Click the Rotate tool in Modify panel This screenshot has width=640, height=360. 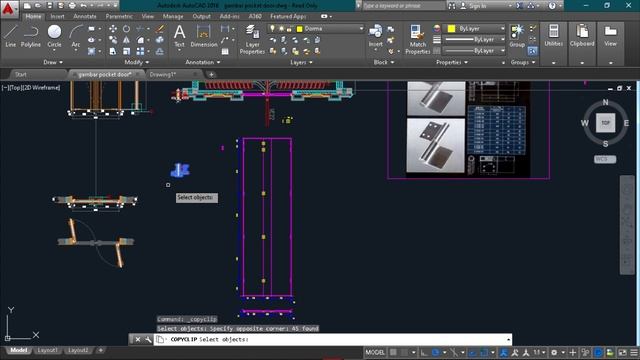[x=127, y=29]
